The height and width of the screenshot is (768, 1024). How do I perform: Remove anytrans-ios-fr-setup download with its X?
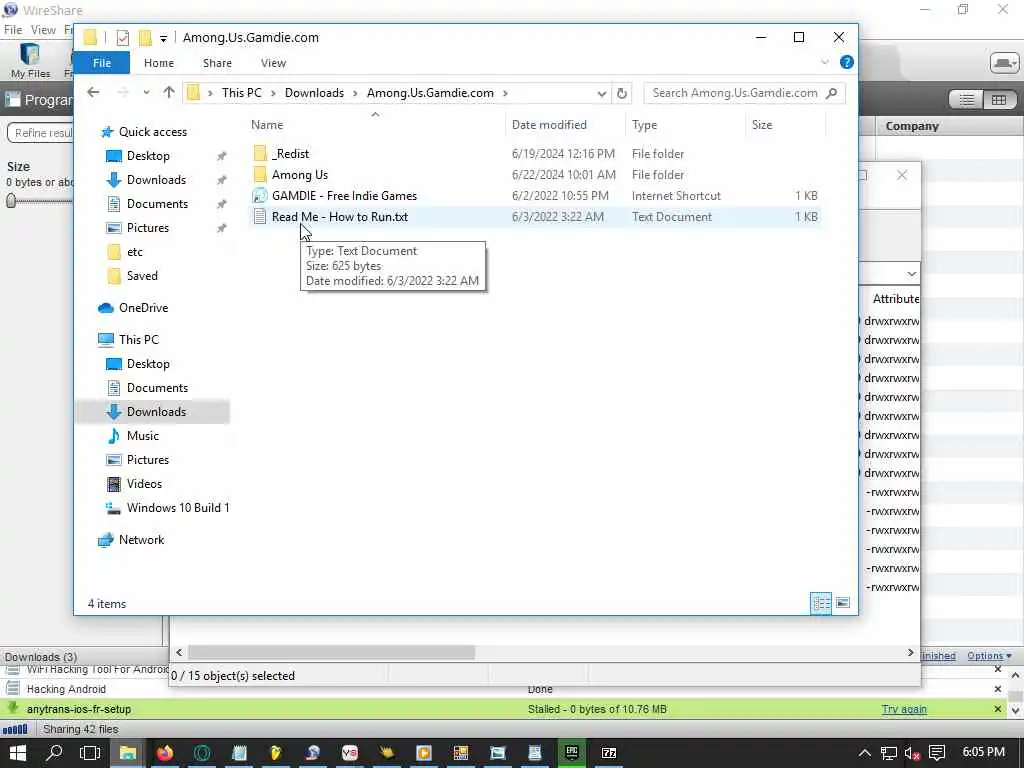tap(998, 709)
